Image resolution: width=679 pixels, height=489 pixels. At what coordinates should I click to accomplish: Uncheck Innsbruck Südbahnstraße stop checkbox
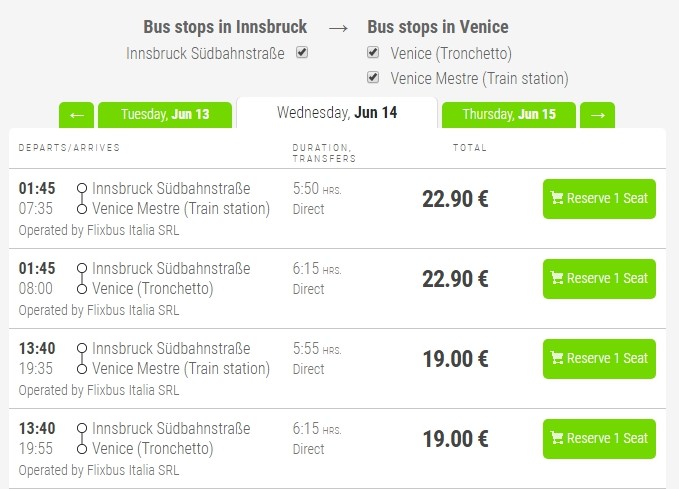tap(302, 53)
